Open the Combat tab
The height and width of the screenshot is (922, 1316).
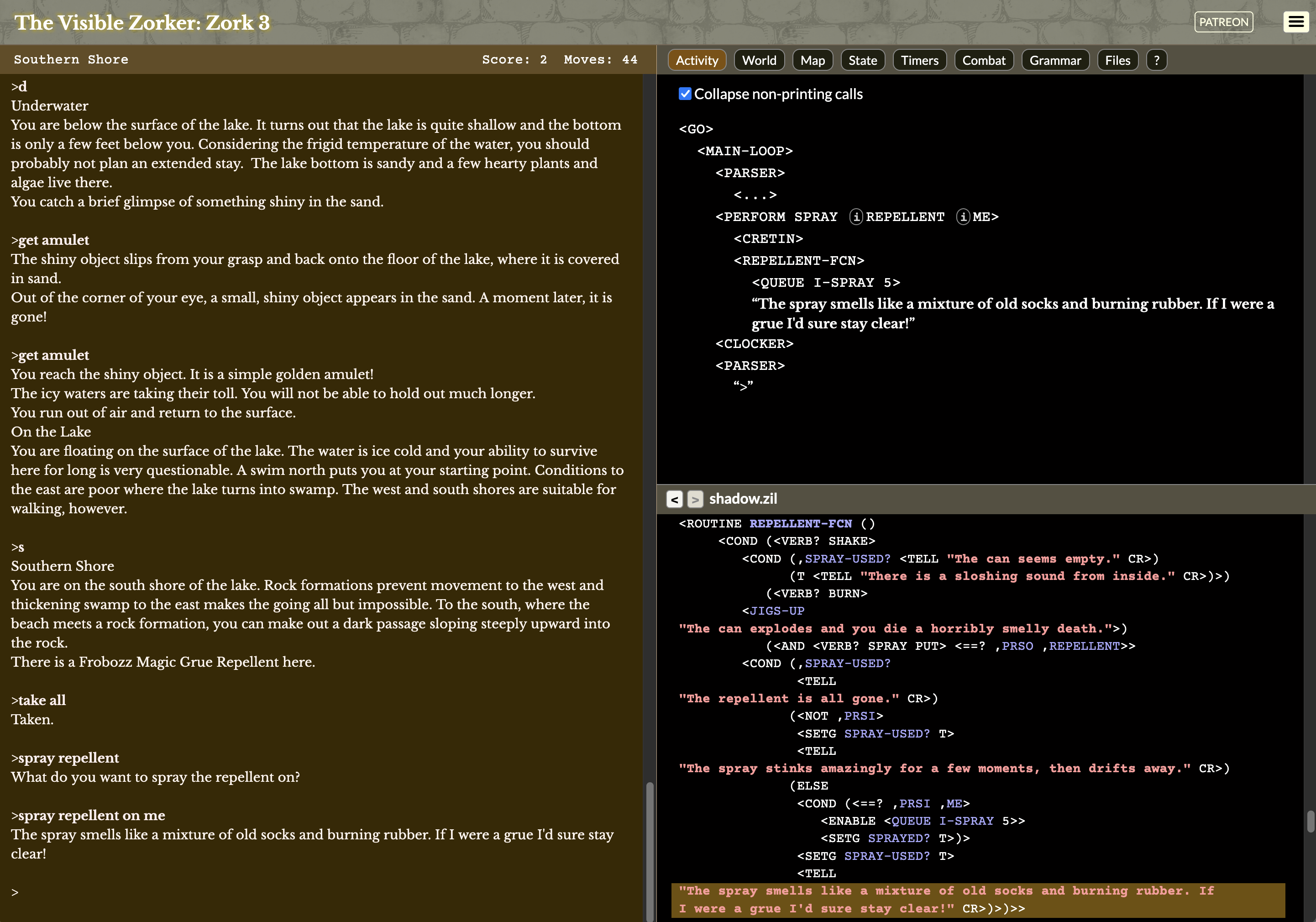point(984,60)
